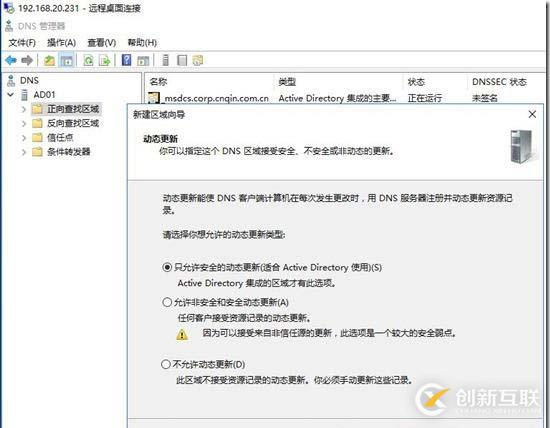Click the wizard server image in dialog header

[x=522, y=147]
